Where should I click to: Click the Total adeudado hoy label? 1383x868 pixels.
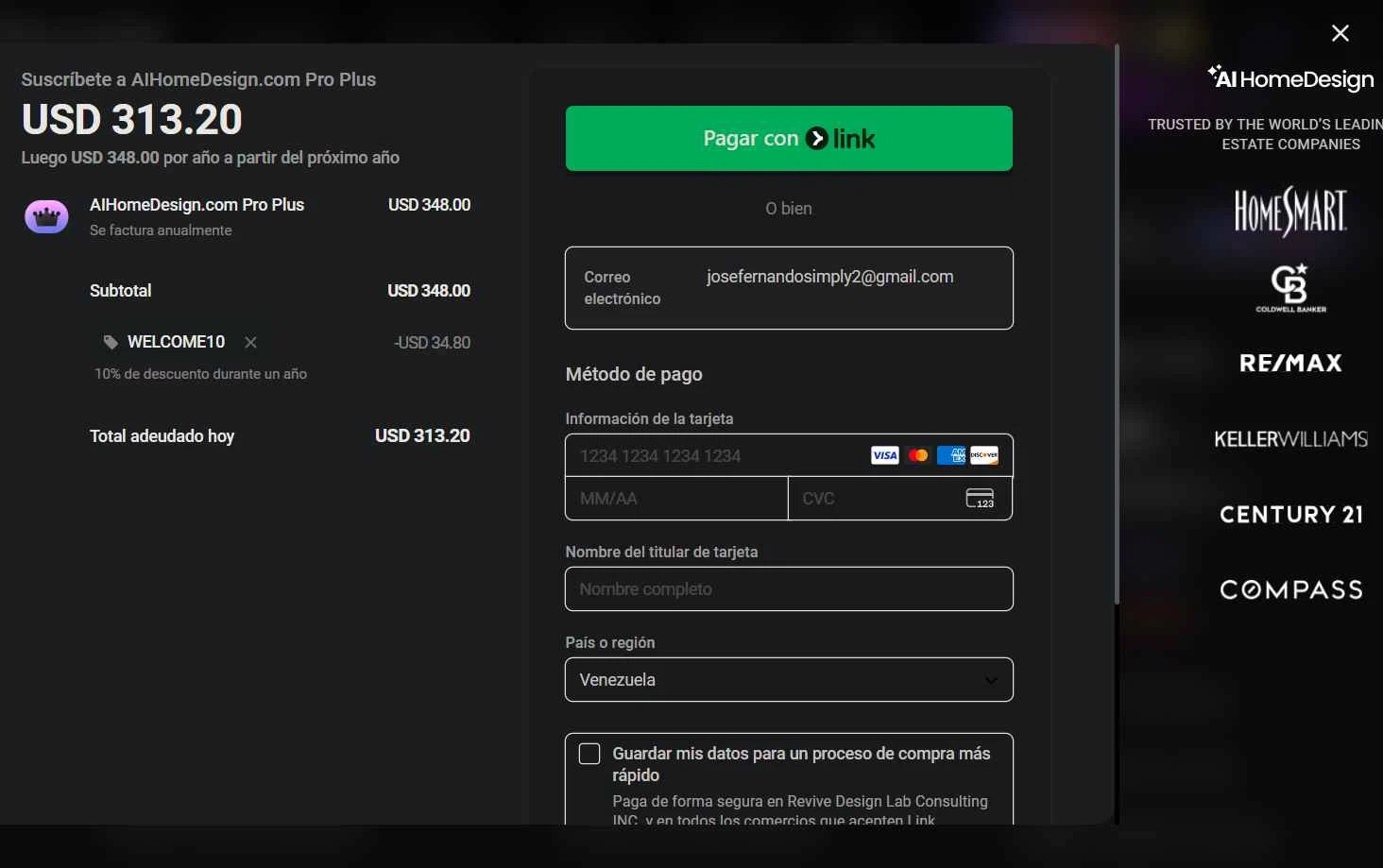pos(162,435)
